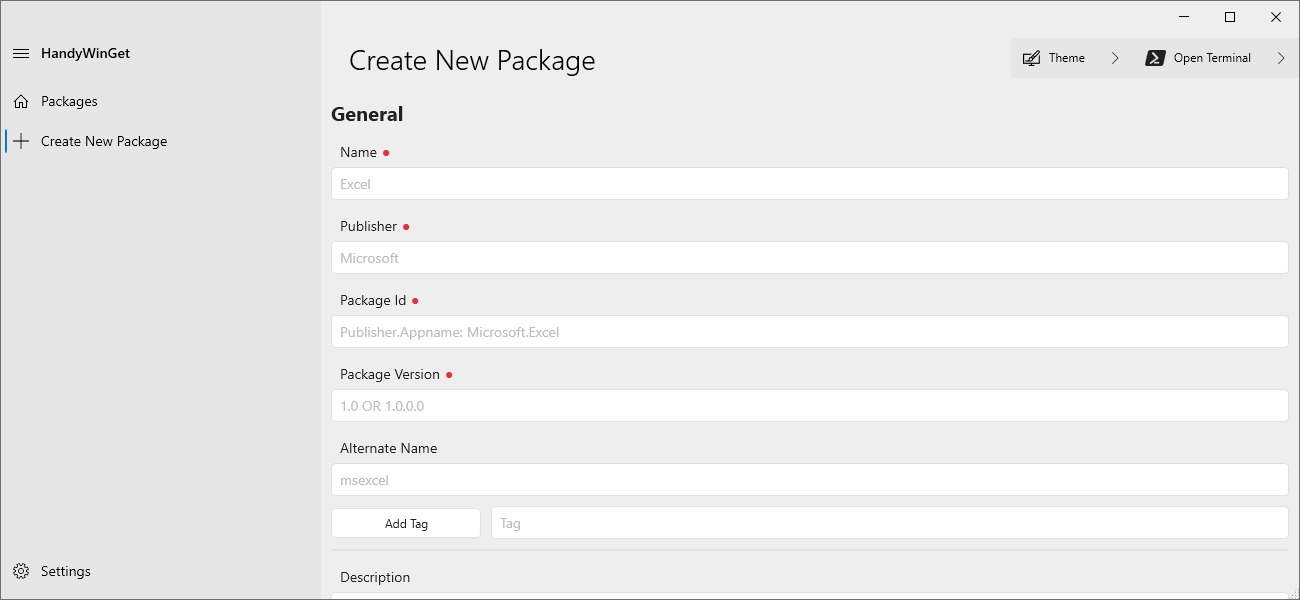Select the Create New Package menu item

coord(104,141)
